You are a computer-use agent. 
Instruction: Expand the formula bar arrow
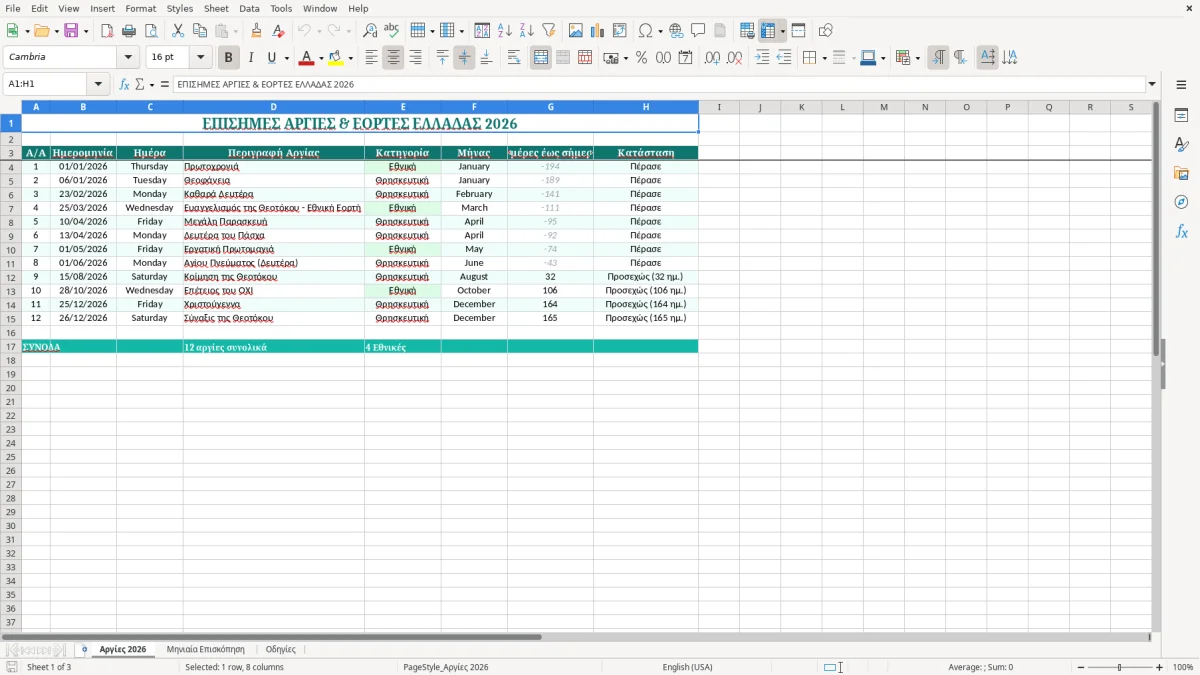[1152, 84]
